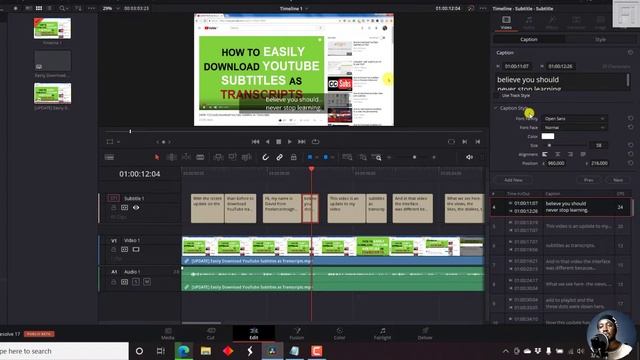Toggle timeline Snapping magnet icon
Viewport: 640px width, 360px height.
click(265, 157)
